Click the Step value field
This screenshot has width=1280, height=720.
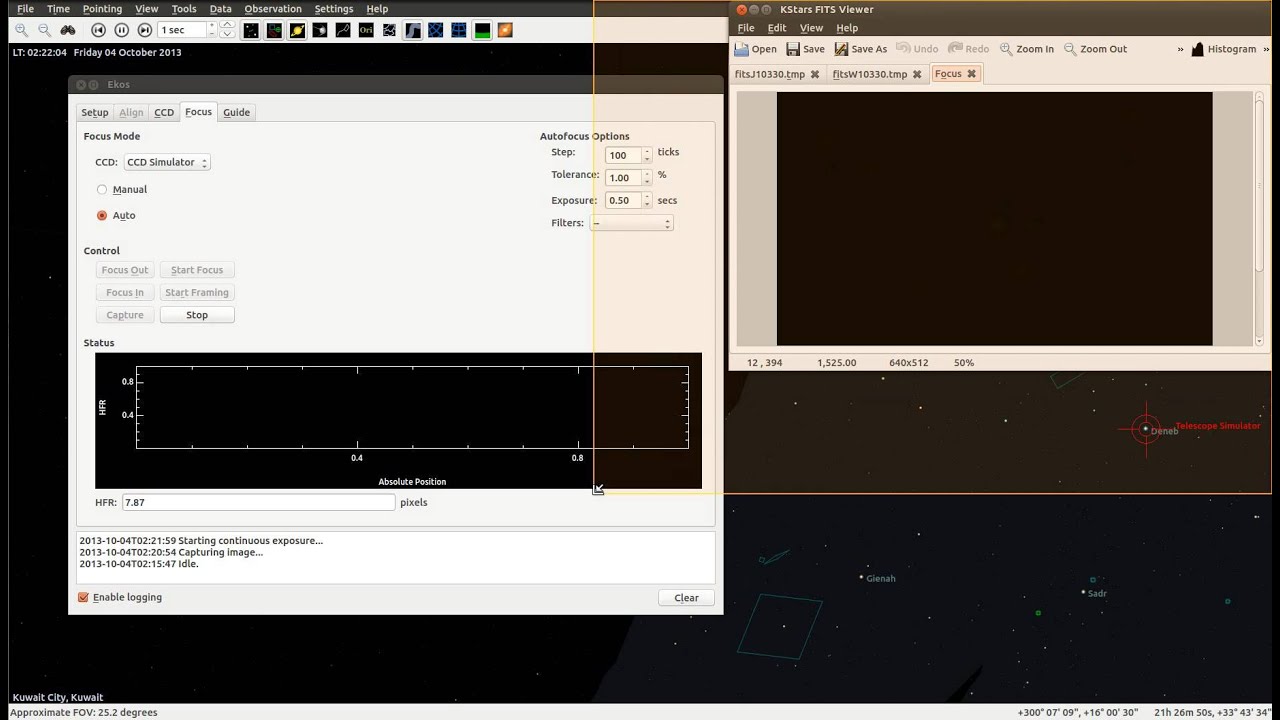[x=623, y=155]
